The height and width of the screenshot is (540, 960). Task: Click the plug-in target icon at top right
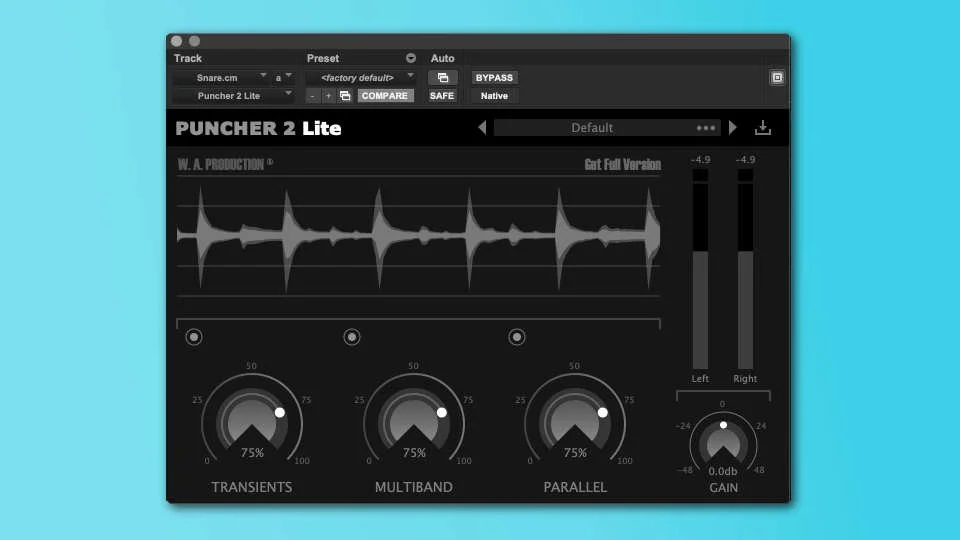click(777, 78)
